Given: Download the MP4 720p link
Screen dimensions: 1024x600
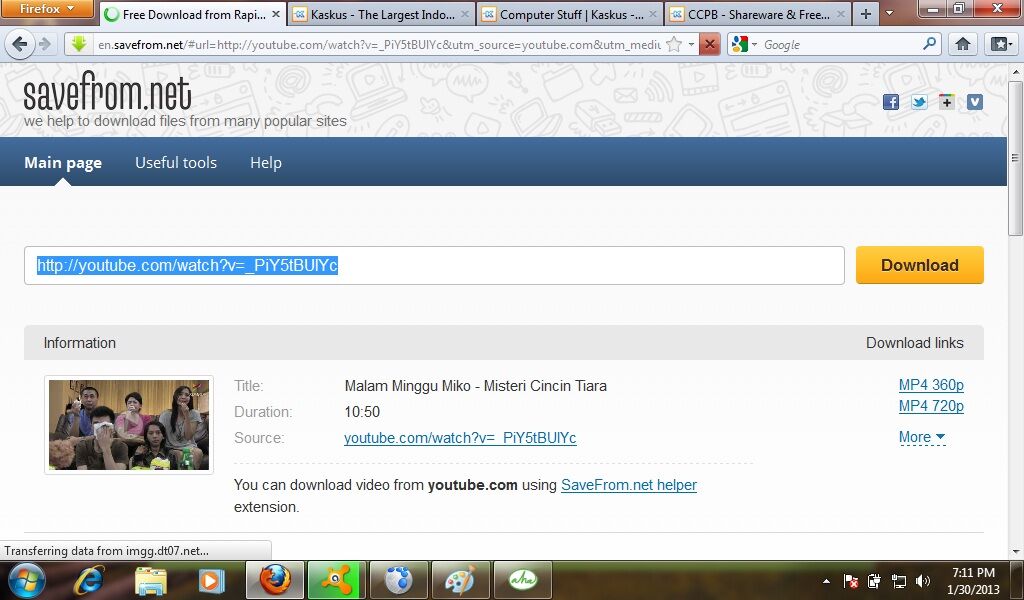Looking at the screenshot, I should click(x=931, y=406).
